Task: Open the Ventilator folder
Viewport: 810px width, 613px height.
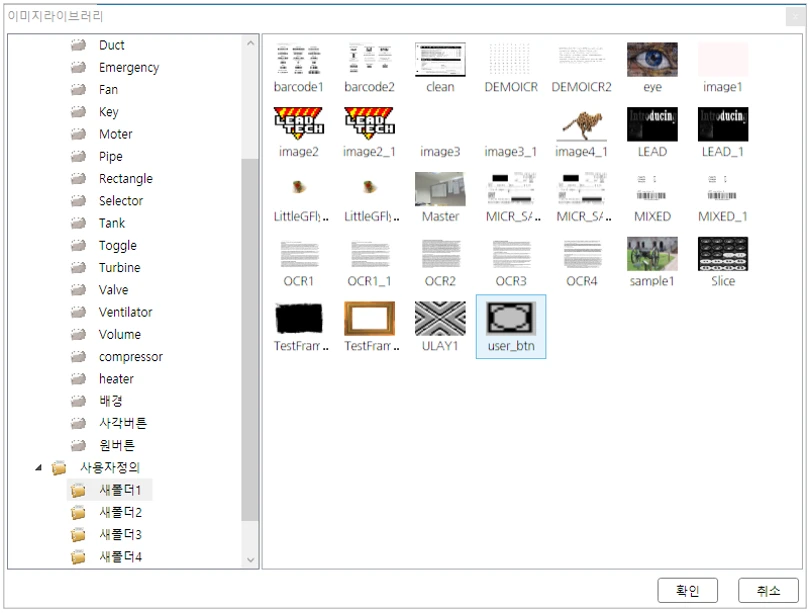Action: pos(126,312)
